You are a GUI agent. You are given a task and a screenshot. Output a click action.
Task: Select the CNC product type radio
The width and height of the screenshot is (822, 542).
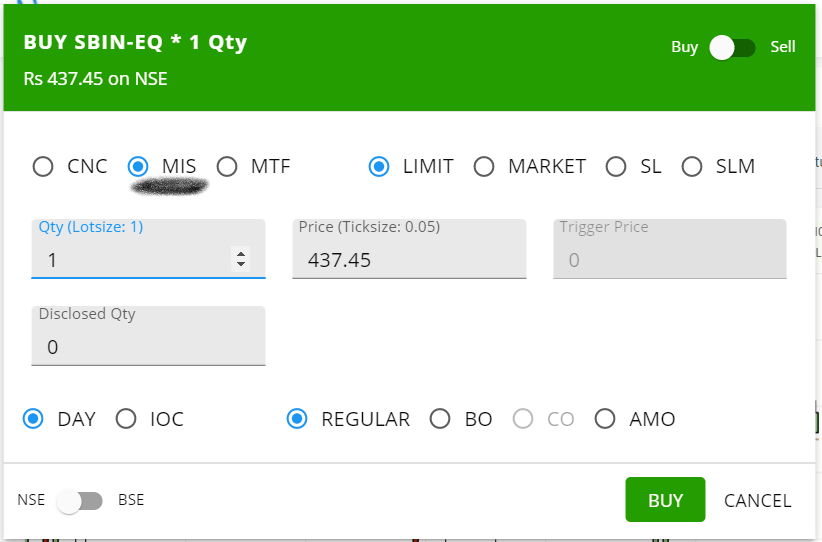click(43, 167)
